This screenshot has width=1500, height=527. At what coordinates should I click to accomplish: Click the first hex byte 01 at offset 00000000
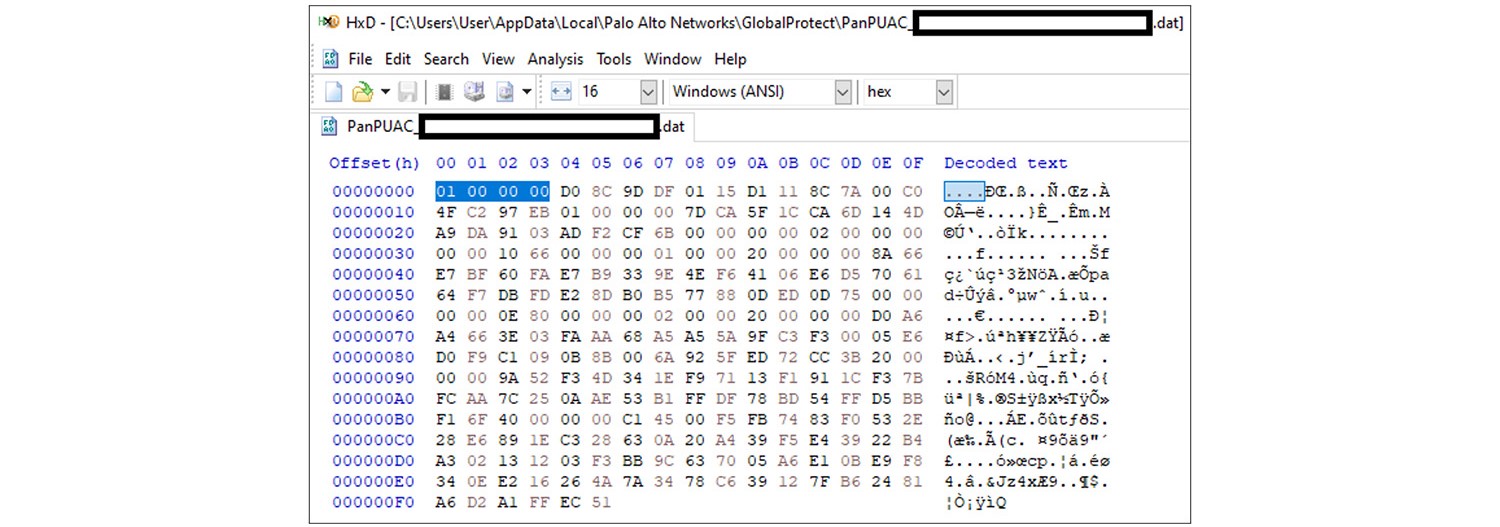click(446, 191)
